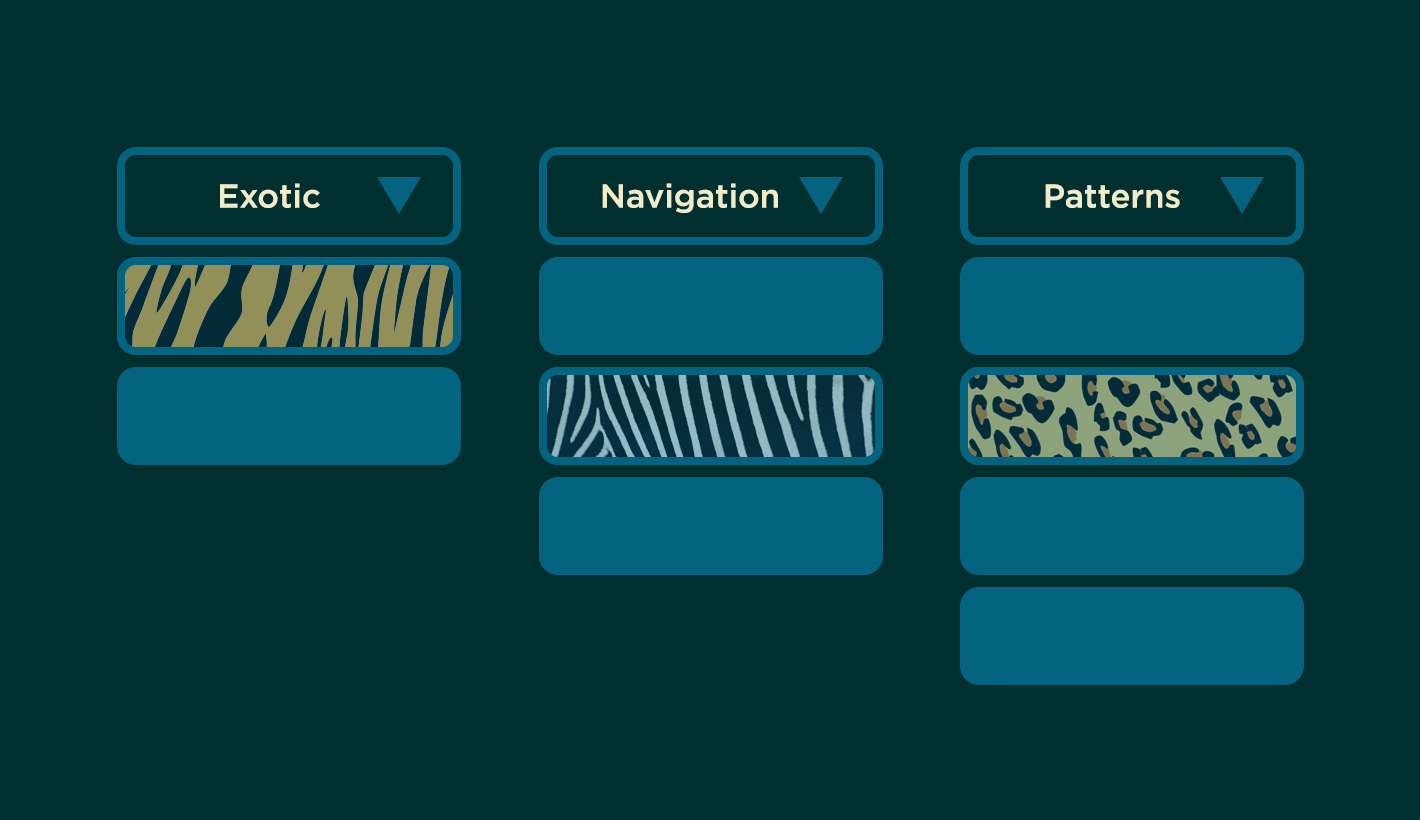1420x820 pixels.
Task: Click the triangle arrow beside Navigation
Action: (820, 194)
